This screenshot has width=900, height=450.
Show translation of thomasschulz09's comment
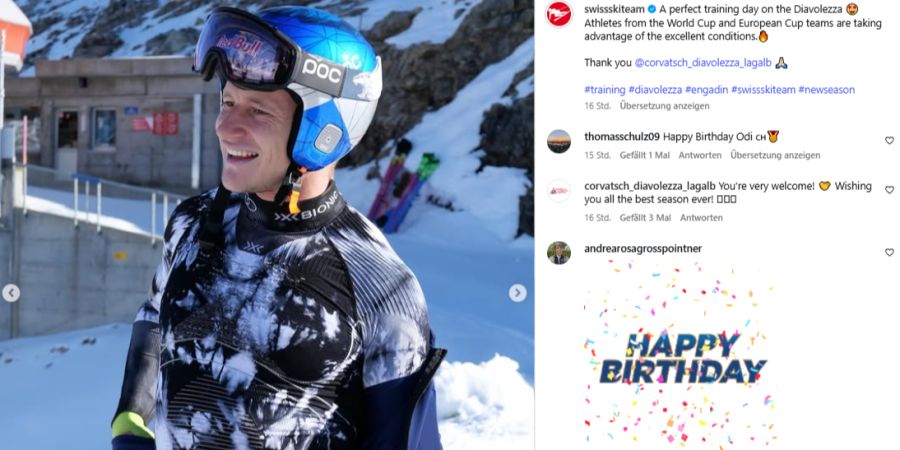(x=775, y=156)
